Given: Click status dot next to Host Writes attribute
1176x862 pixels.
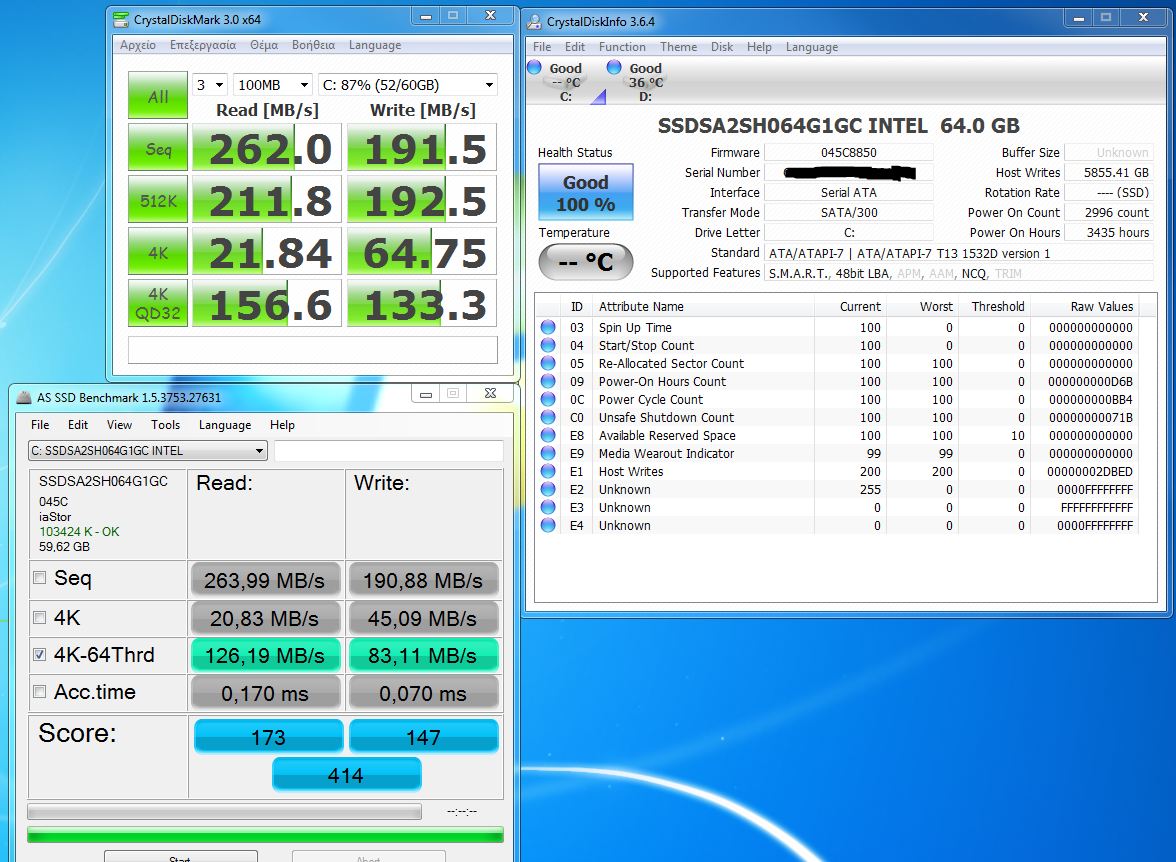Looking at the screenshot, I should click(548, 471).
